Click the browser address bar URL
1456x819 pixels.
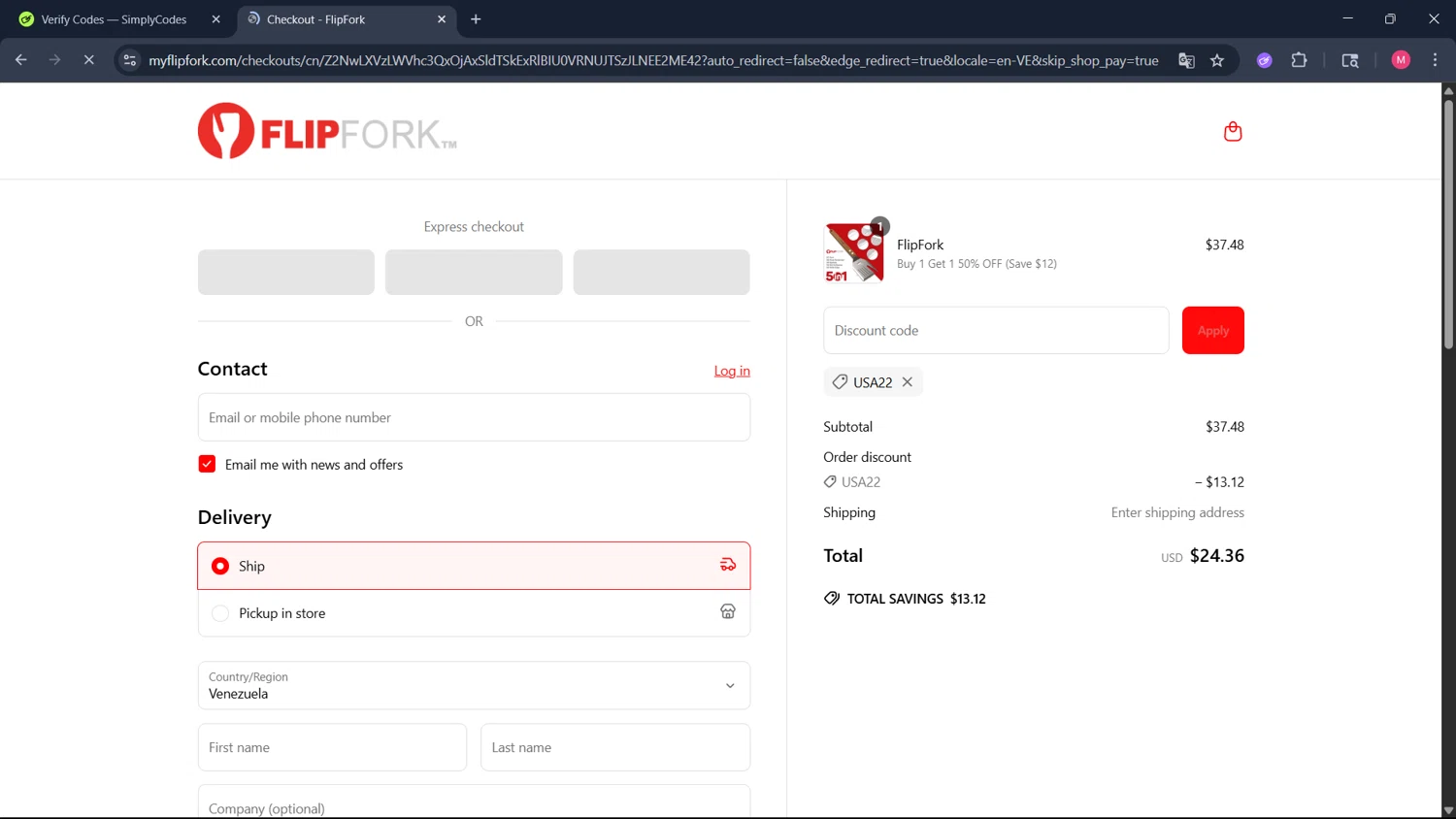pos(653,60)
